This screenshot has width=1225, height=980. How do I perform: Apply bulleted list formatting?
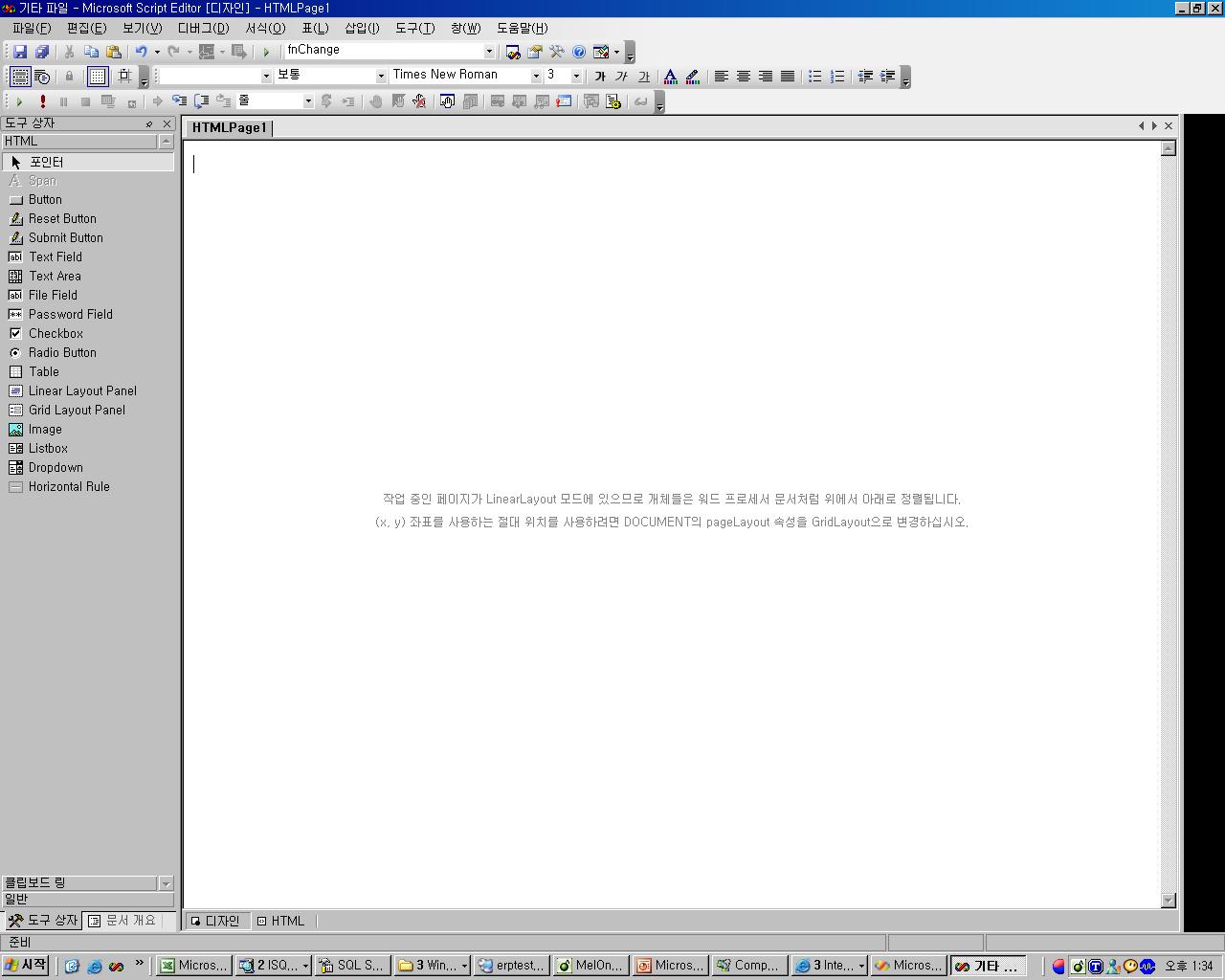[814, 77]
